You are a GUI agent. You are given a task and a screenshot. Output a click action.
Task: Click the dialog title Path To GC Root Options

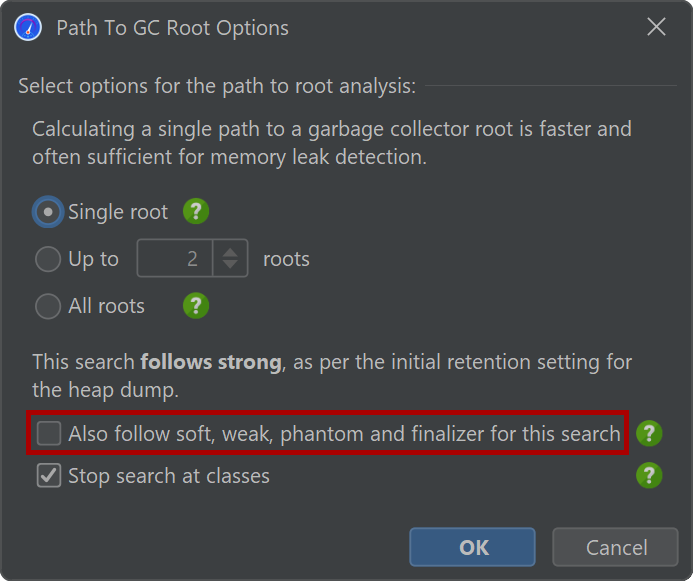coord(172,28)
